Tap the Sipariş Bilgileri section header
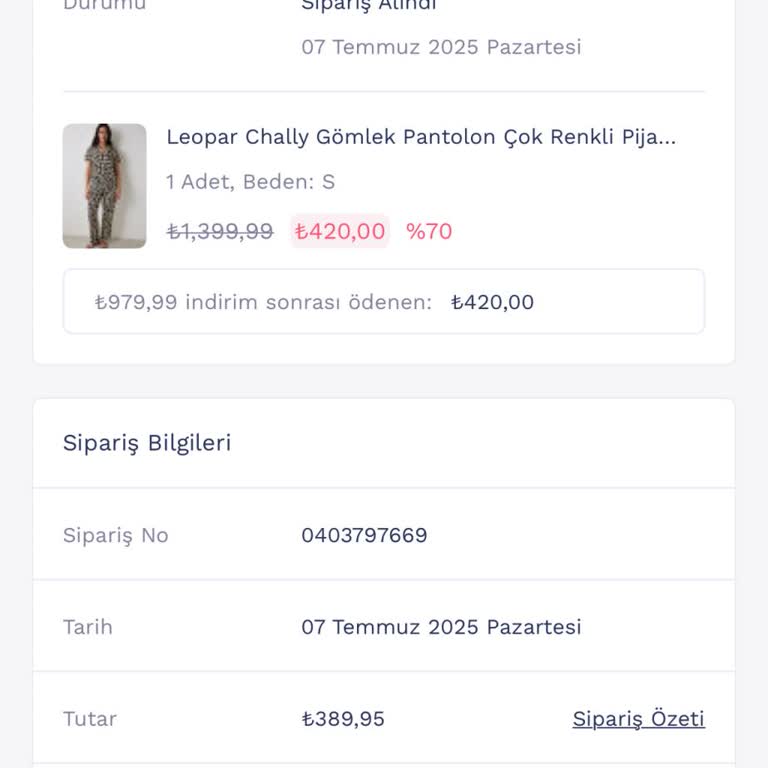Viewport: 768px width, 768px height. pos(147,443)
